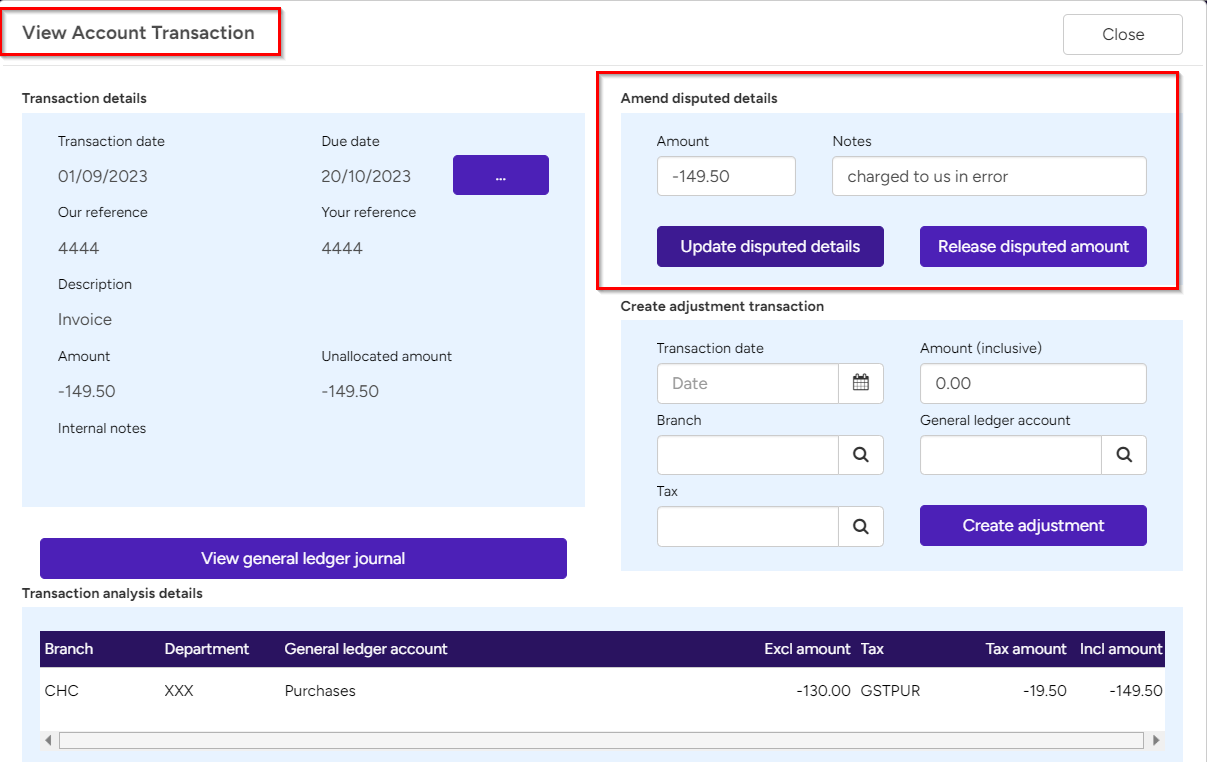Click the empty Tax input box
This screenshot has height=762, width=1207.
745,526
